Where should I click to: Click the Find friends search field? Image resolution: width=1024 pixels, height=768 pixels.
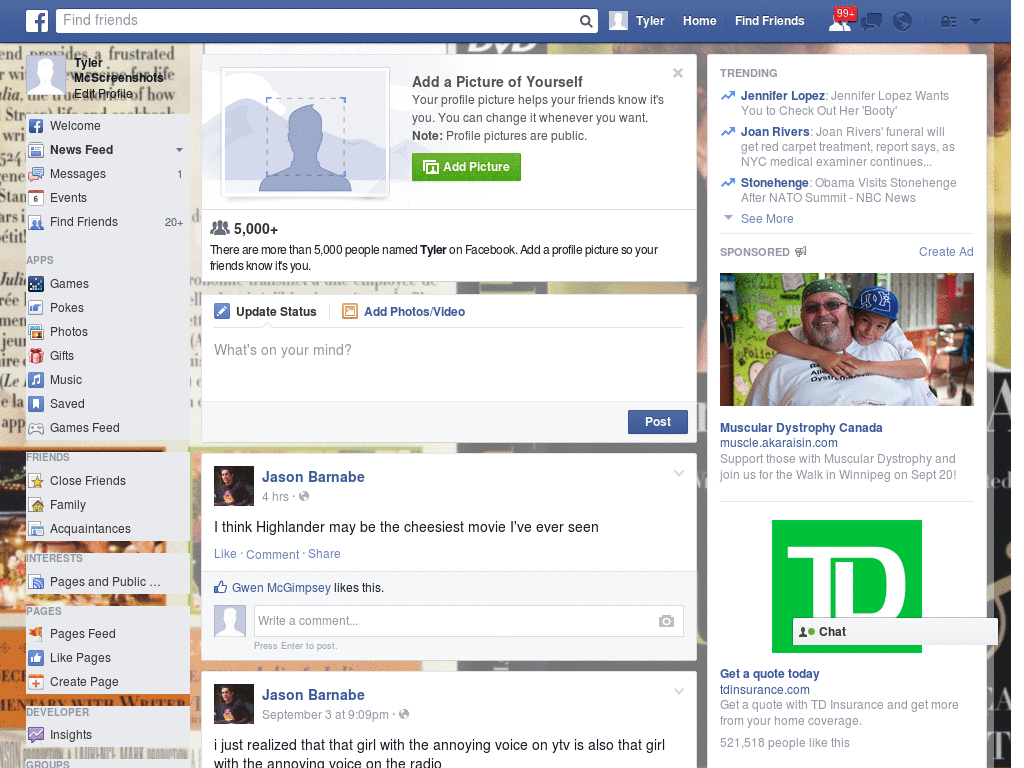[317, 21]
